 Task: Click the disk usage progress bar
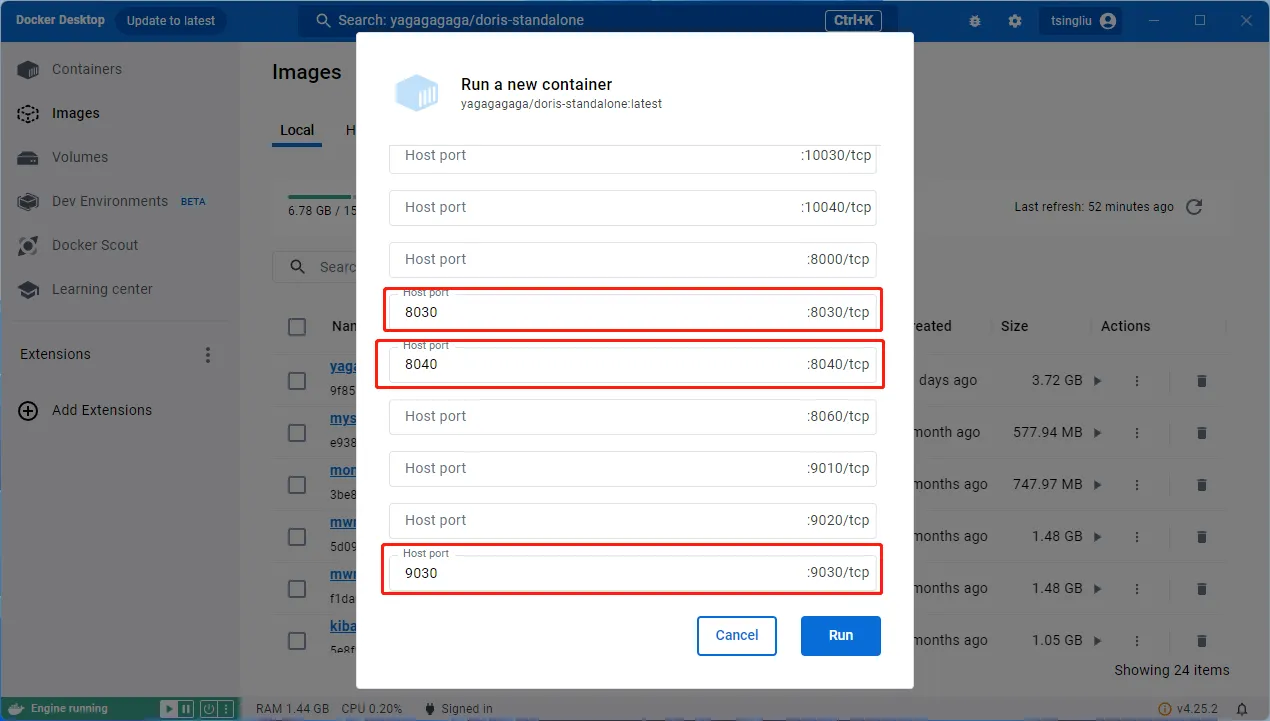321,197
